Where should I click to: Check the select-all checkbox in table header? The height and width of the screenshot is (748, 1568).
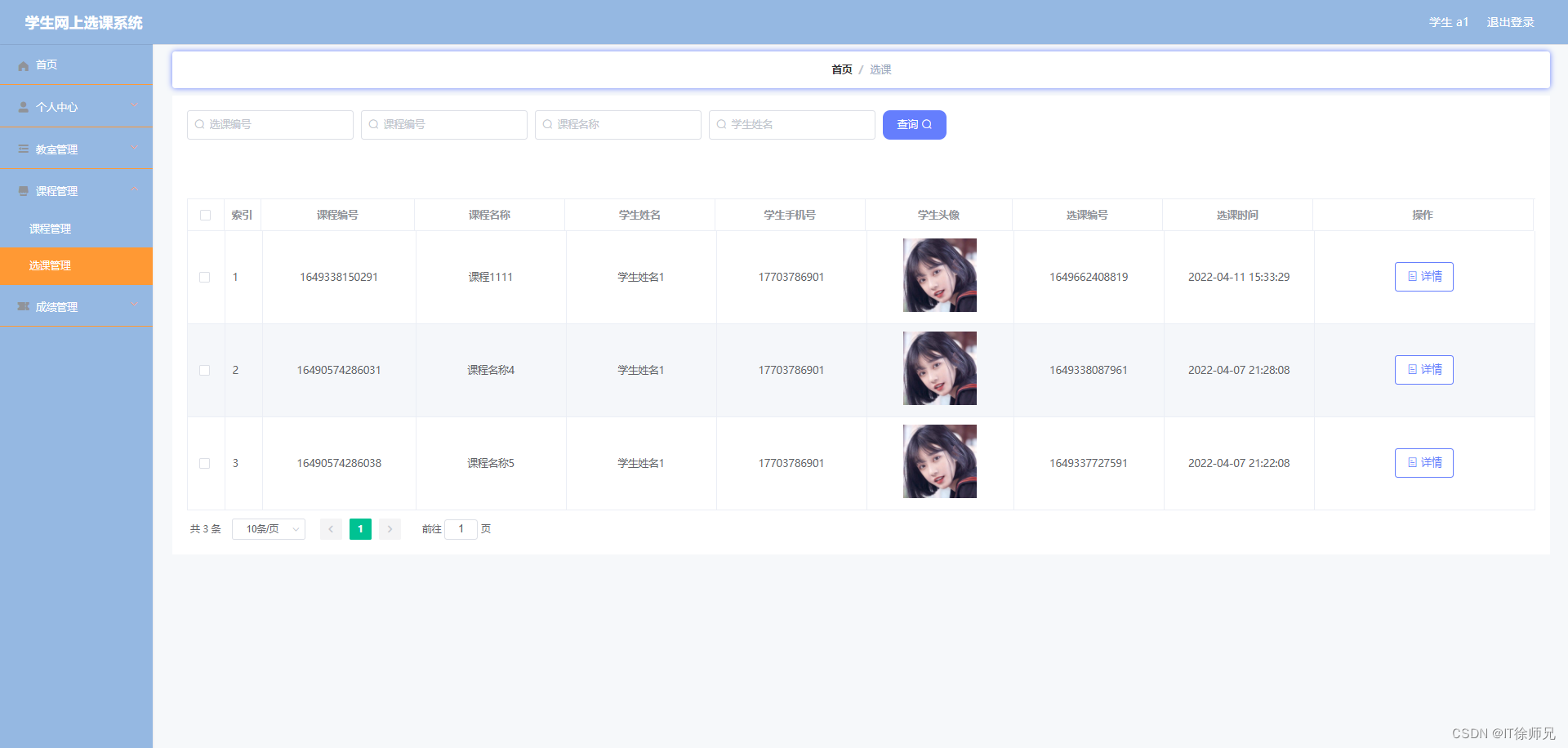pyautogui.click(x=205, y=215)
